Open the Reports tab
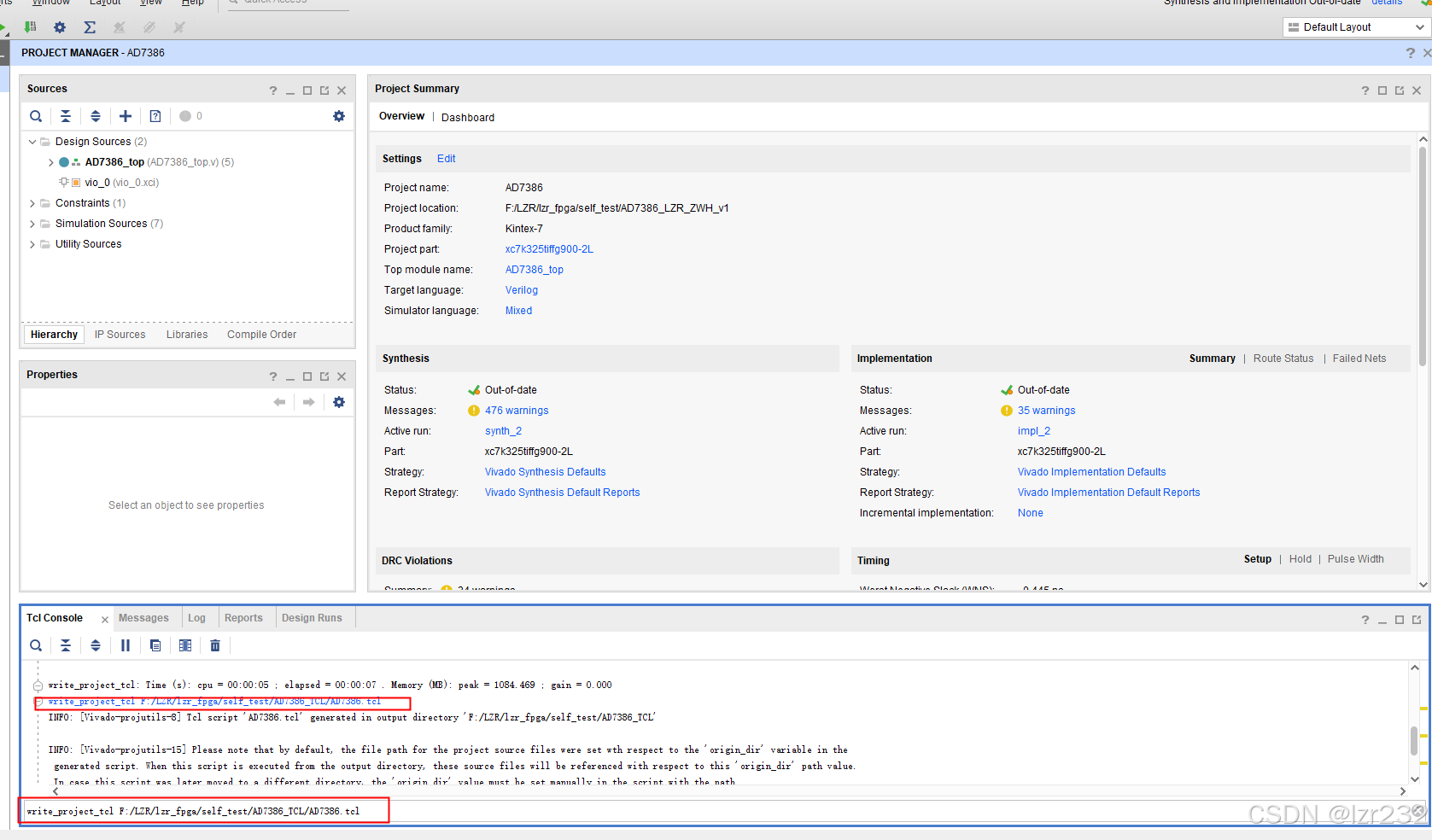This screenshot has height=840, width=1432. [243, 618]
